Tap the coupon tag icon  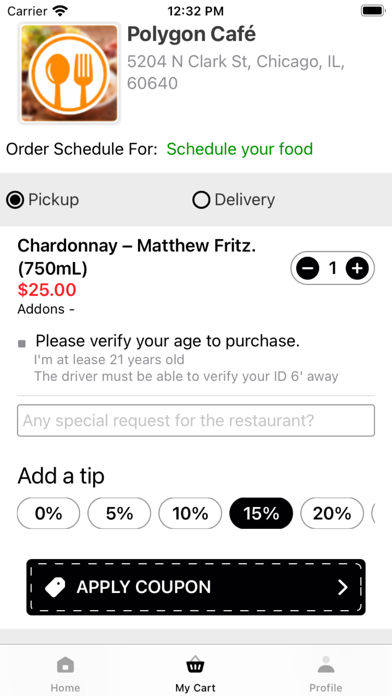pos(55,587)
